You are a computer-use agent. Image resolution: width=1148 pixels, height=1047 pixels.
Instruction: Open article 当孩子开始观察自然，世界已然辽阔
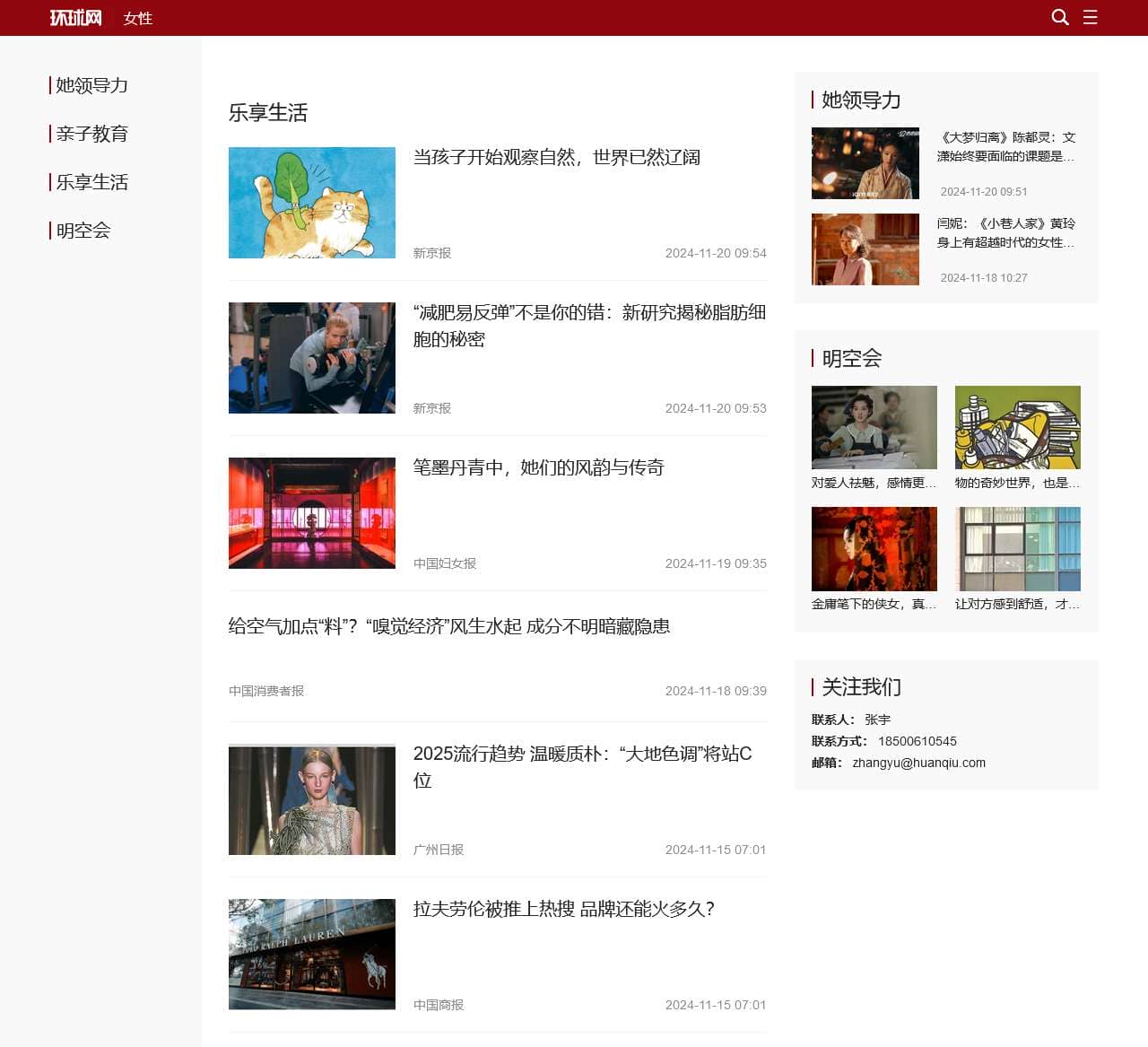click(x=556, y=157)
